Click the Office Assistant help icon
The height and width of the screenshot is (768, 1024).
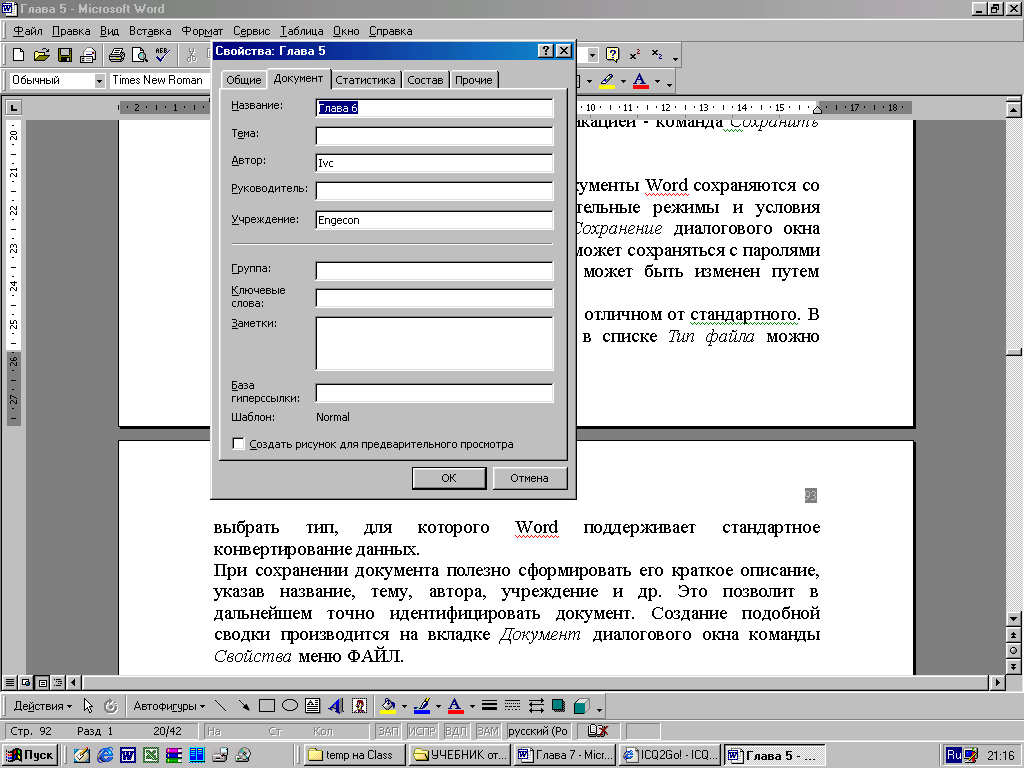613,56
